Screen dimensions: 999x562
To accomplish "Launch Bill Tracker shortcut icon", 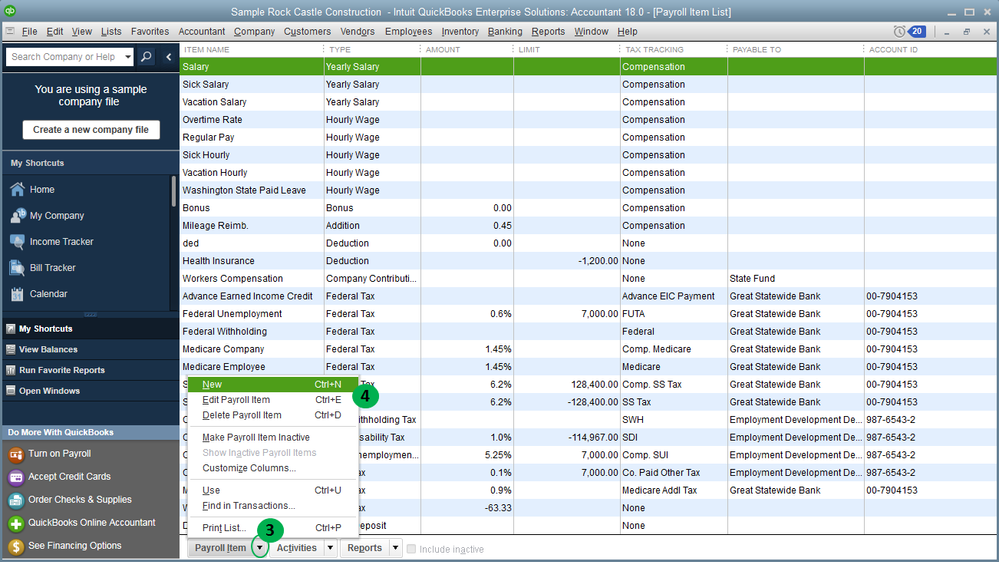I will pyautogui.click(x=16, y=268).
